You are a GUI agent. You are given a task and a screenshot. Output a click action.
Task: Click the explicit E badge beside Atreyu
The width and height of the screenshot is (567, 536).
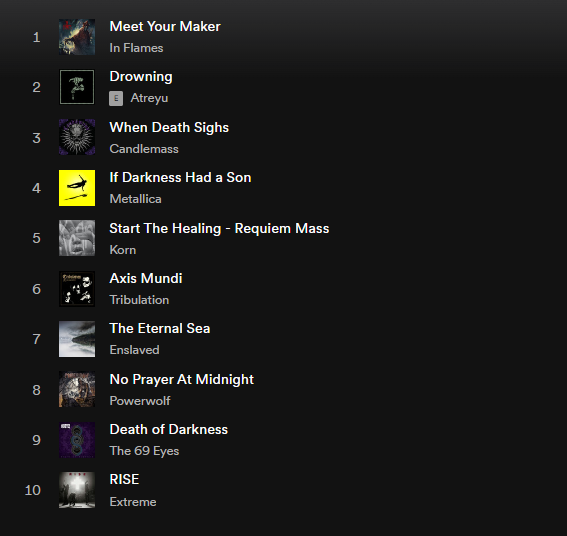(116, 98)
